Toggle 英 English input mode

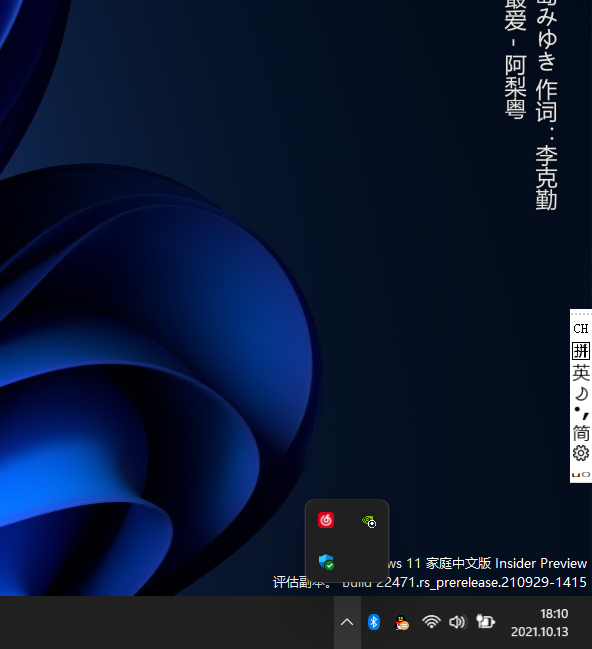tap(581, 373)
